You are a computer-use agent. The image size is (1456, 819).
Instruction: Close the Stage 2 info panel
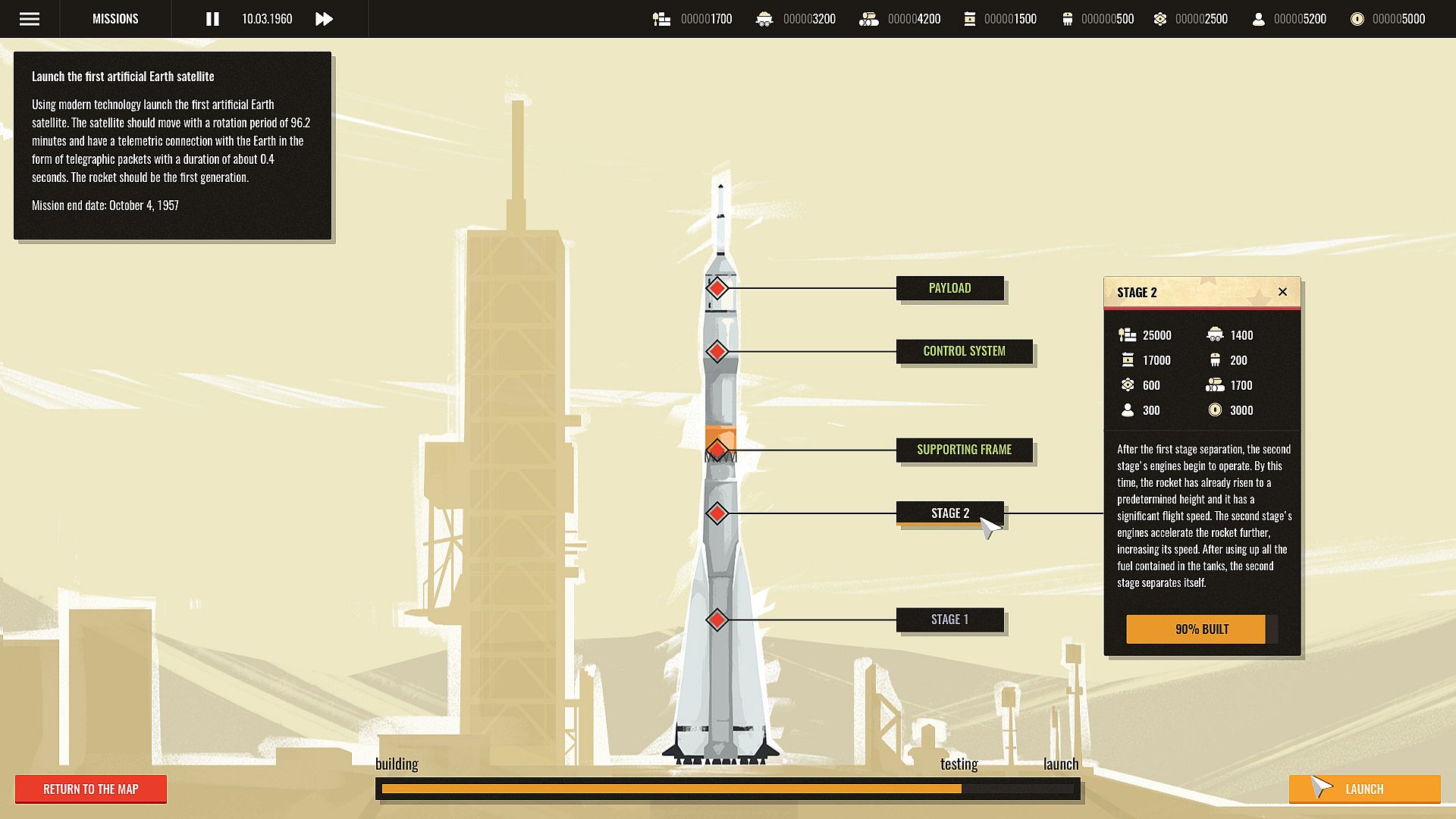(1282, 292)
